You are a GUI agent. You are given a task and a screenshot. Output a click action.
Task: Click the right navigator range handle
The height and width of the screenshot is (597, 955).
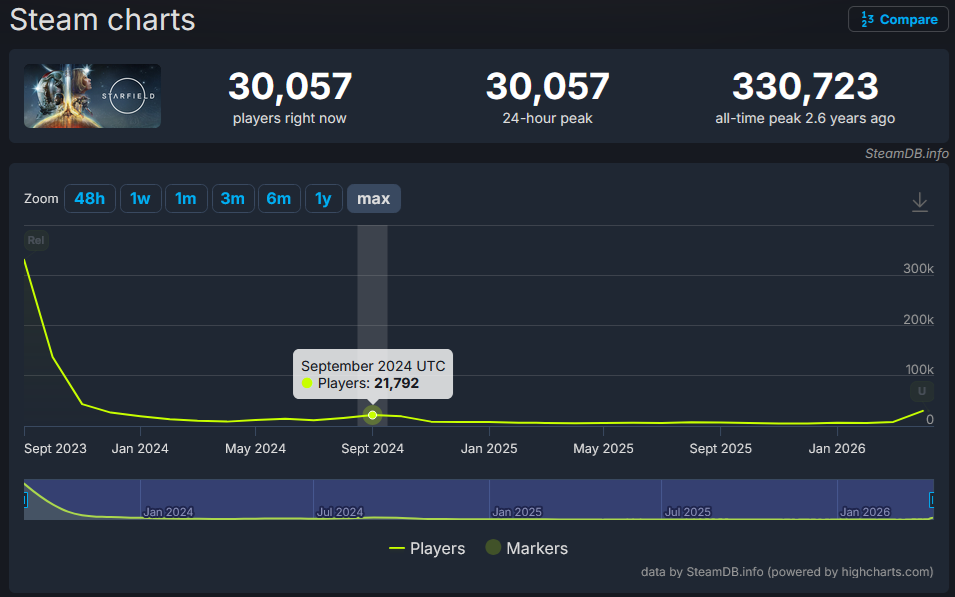(x=931, y=500)
